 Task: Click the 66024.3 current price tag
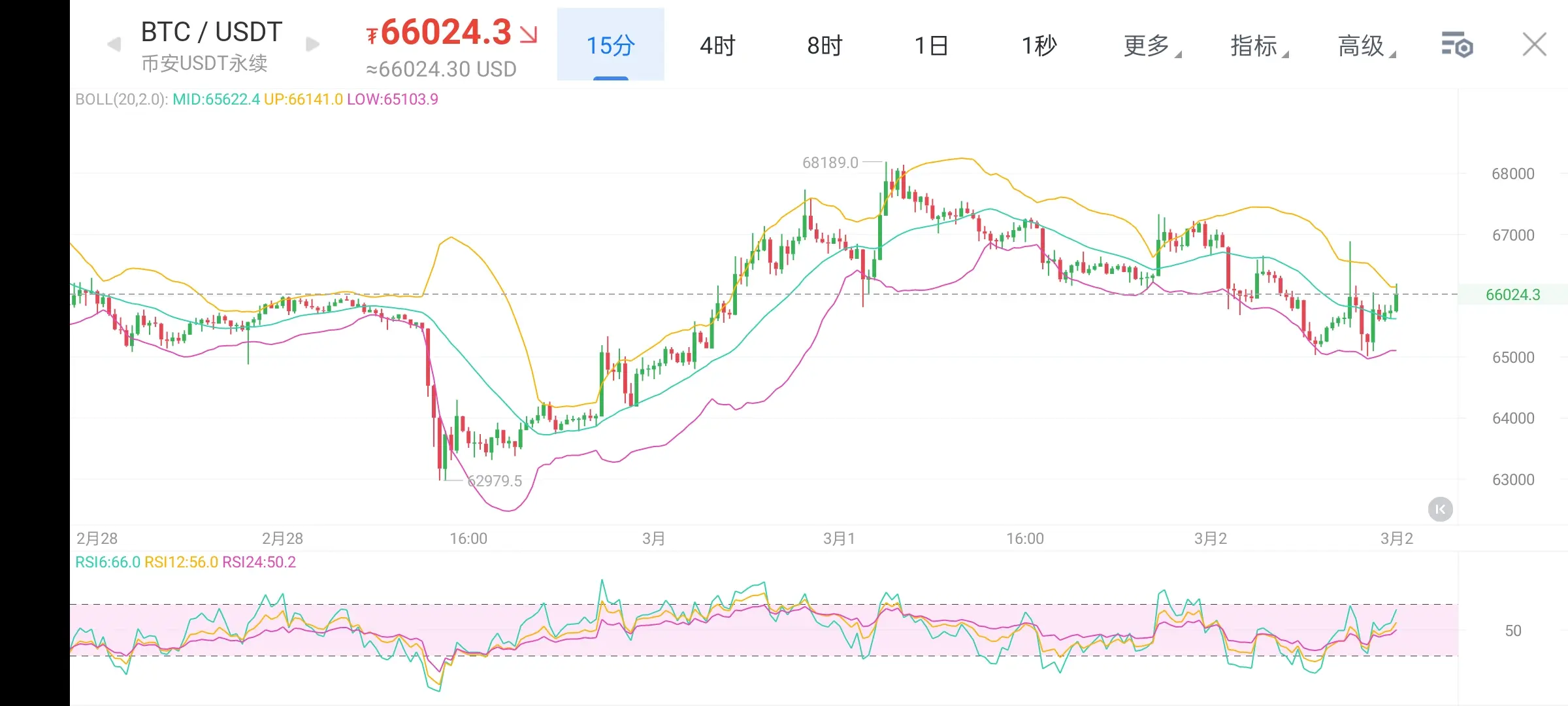tap(1512, 295)
